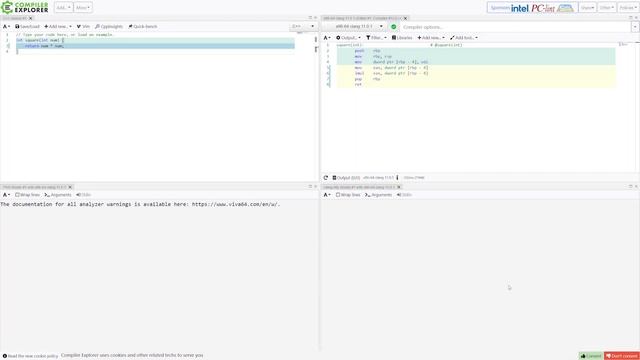Open the Policies dropdown menu
640x360 pixels.
(627, 7)
